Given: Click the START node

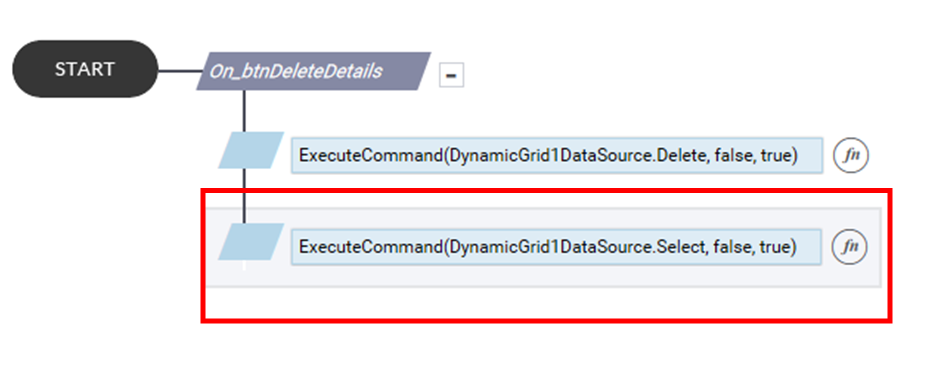Looking at the screenshot, I should tap(85, 69).
